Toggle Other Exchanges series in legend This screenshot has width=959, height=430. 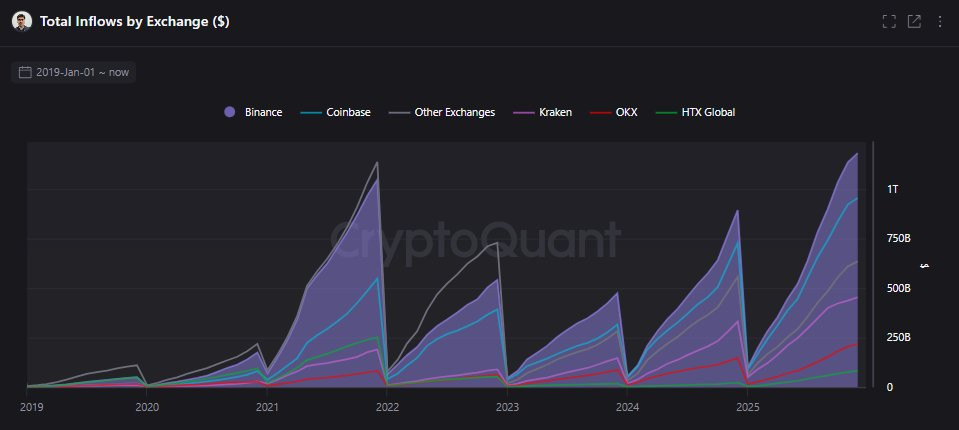point(442,112)
